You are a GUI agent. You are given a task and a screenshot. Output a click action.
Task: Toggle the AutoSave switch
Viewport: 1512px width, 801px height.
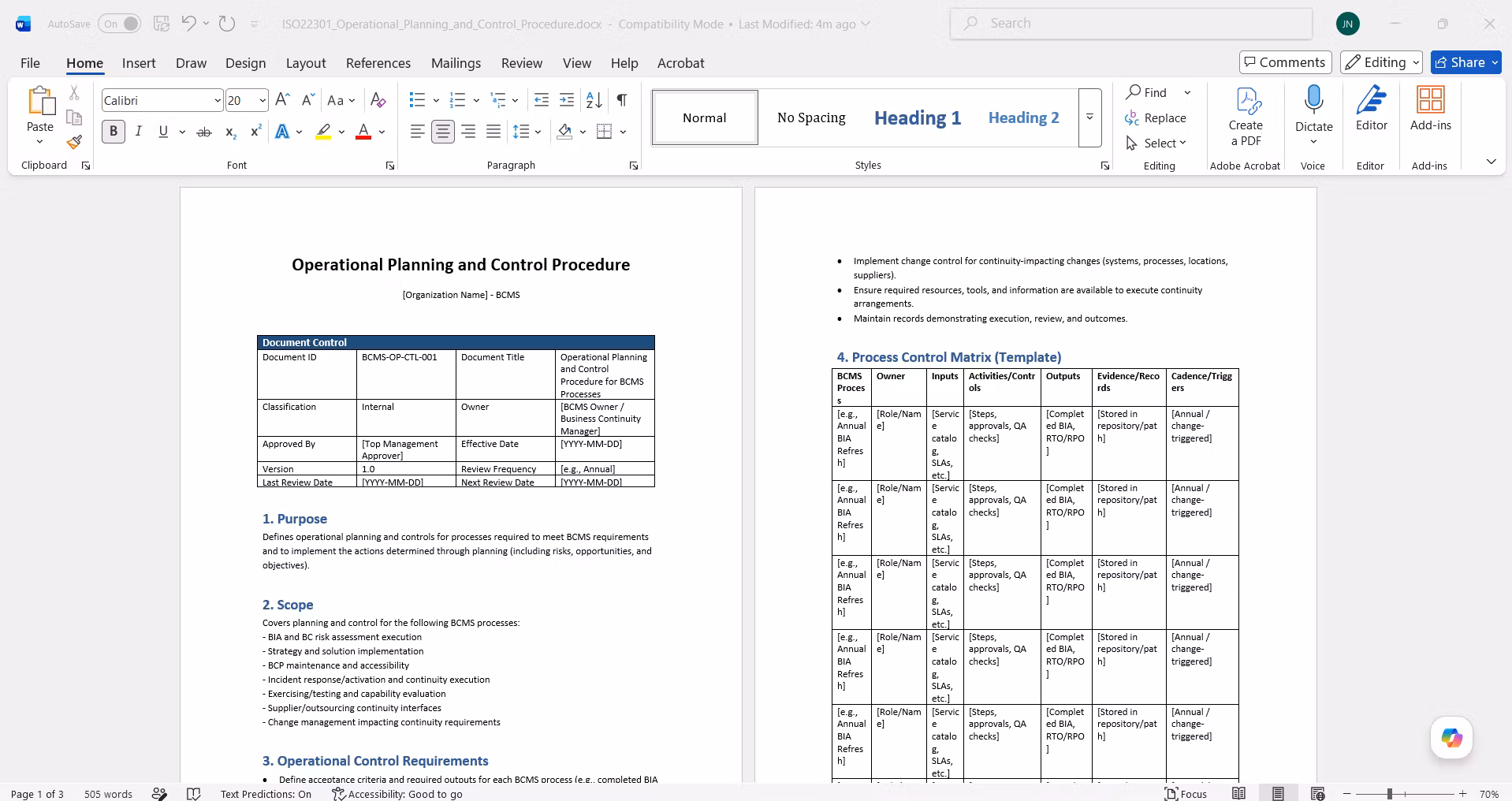[121, 24]
